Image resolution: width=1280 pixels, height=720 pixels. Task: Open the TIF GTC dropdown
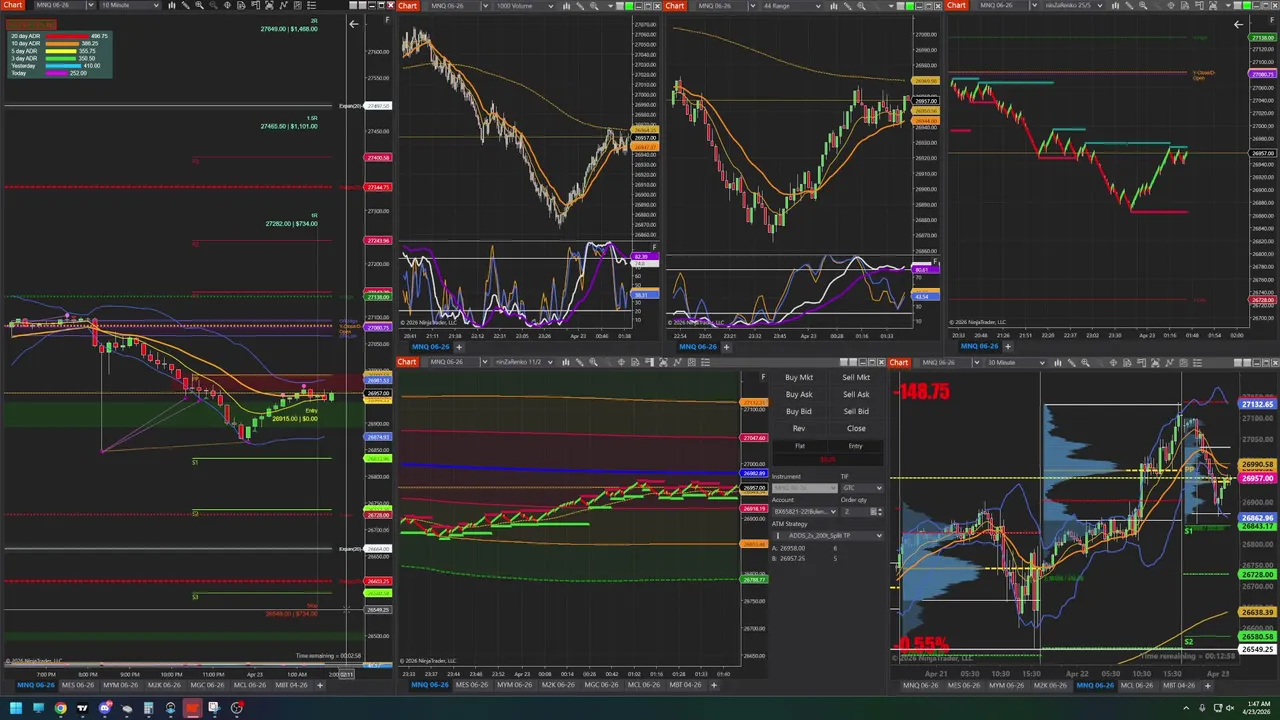(862, 488)
